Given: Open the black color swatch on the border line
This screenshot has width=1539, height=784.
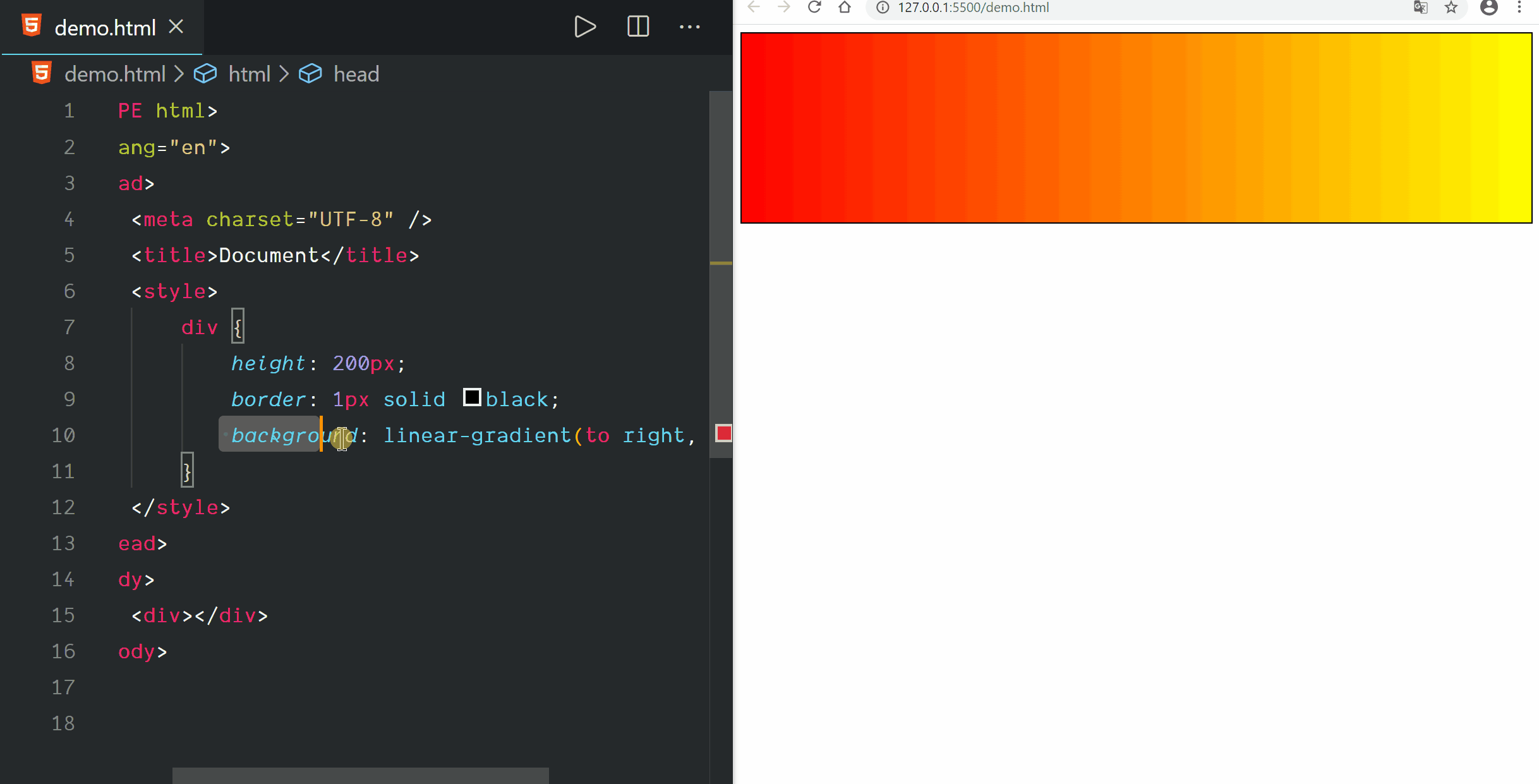Looking at the screenshot, I should point(472,398).
